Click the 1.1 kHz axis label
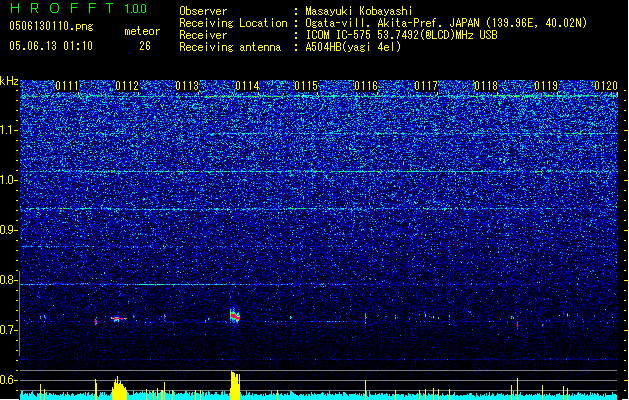 point(9,130)
